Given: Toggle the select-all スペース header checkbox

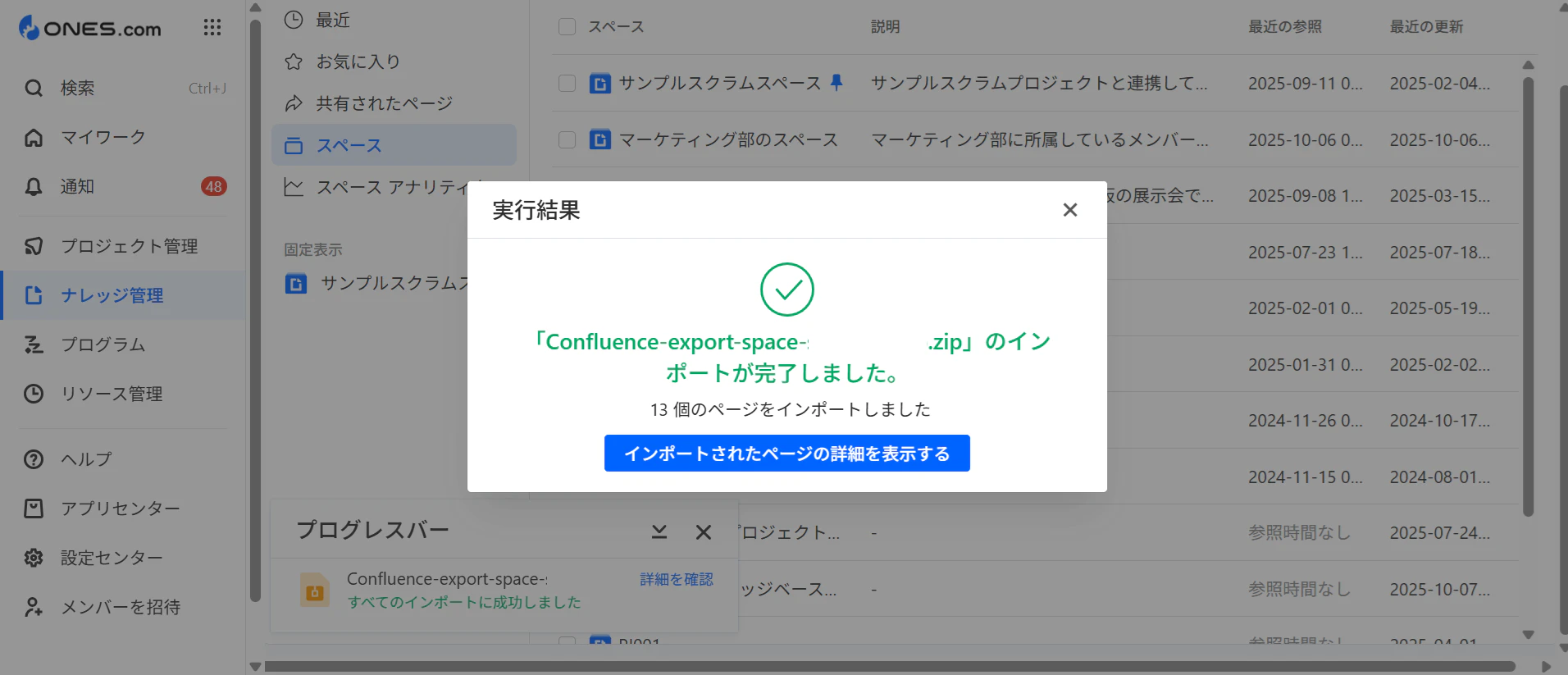Looking at the screenshot, I should [567, 26].
